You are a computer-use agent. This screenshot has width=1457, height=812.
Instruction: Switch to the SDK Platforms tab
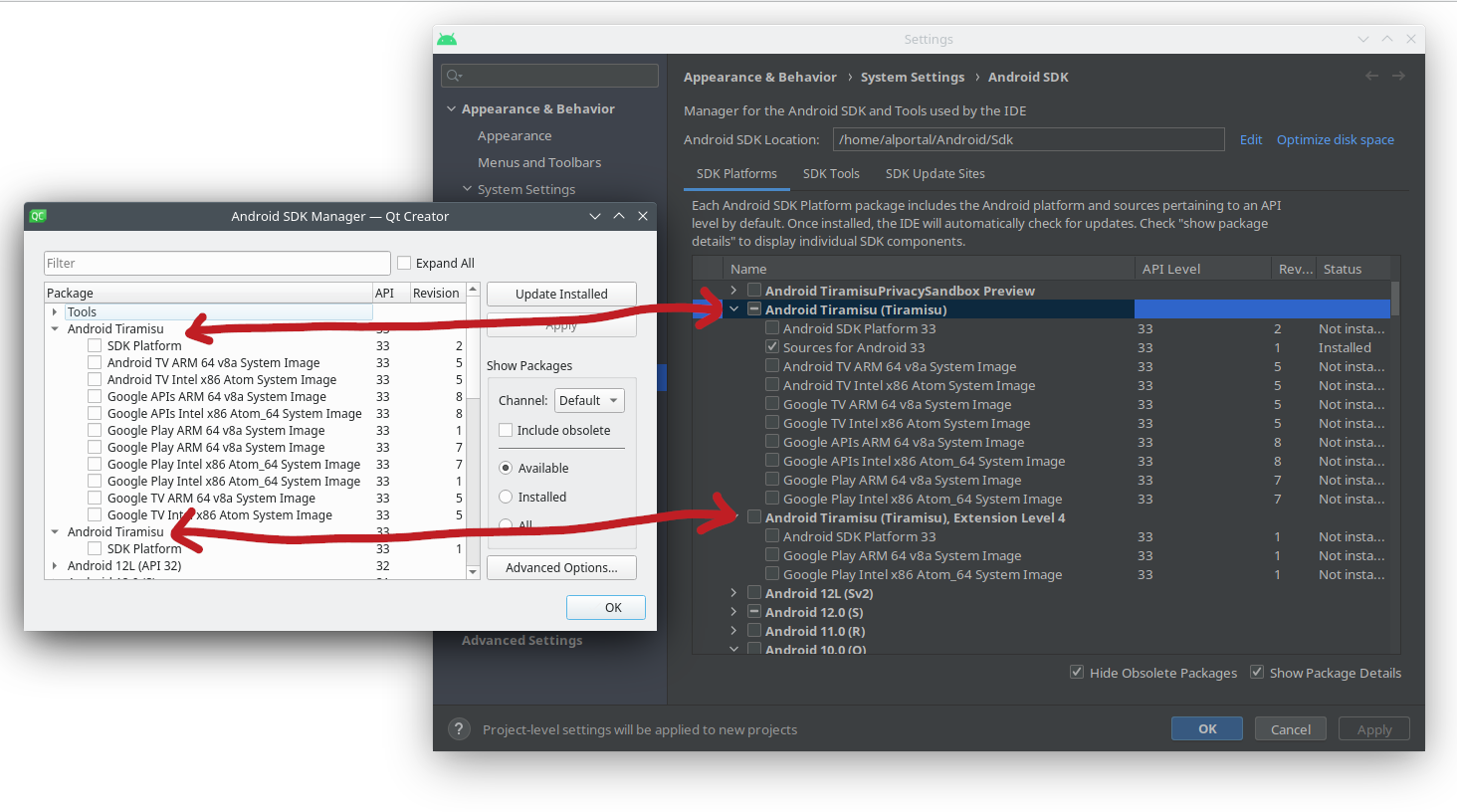coord(736,173)
